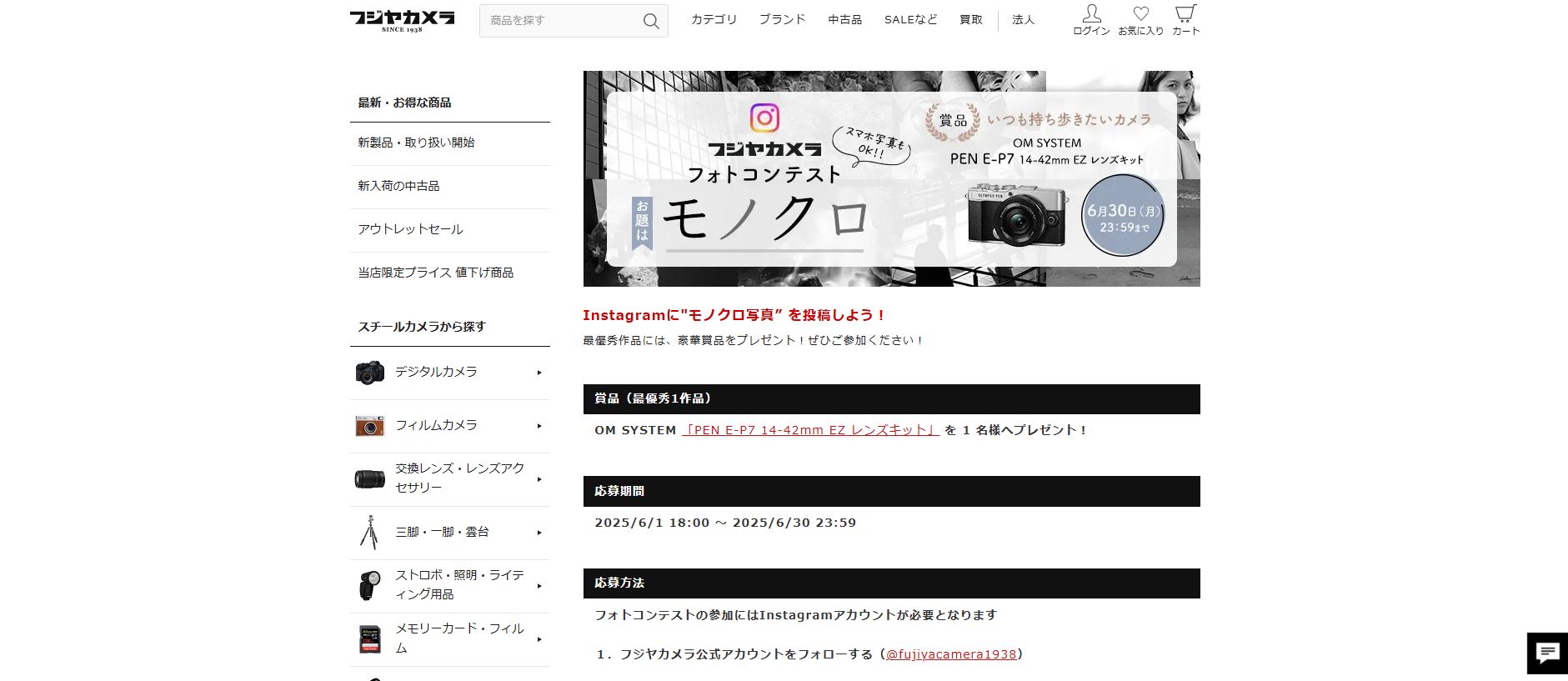Open 新製品・取り扱い開始 link
The width and height of the screenshot is (1568, 681).
tap(416, 143)
